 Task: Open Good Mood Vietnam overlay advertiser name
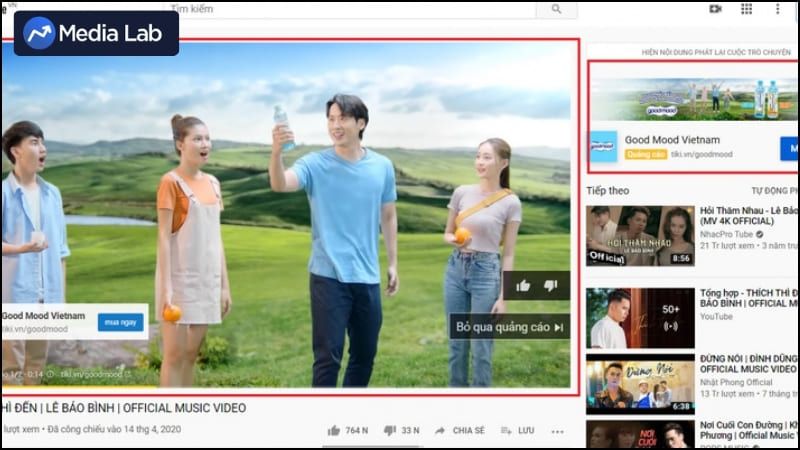pos(44,316)
